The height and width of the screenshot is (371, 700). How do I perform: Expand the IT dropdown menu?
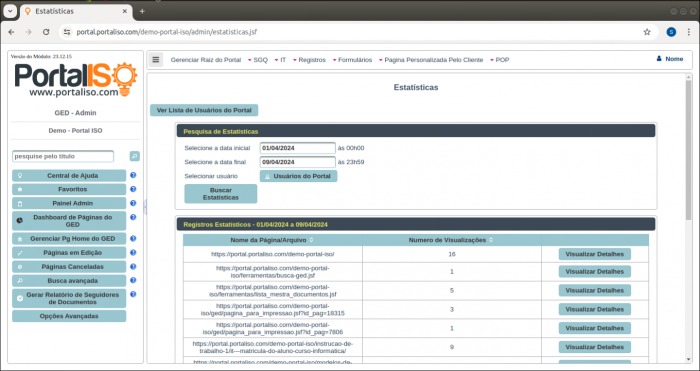click(x=280, y=60)
